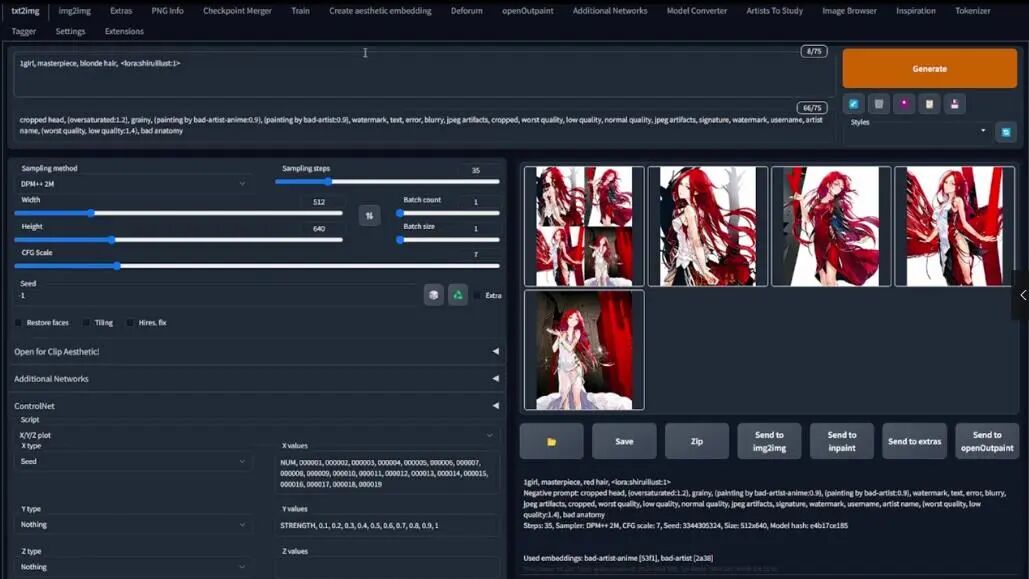Open the Extensions tab
Image resolution: width=1029 pixels, height=579 pixels.
click(124, 31)
